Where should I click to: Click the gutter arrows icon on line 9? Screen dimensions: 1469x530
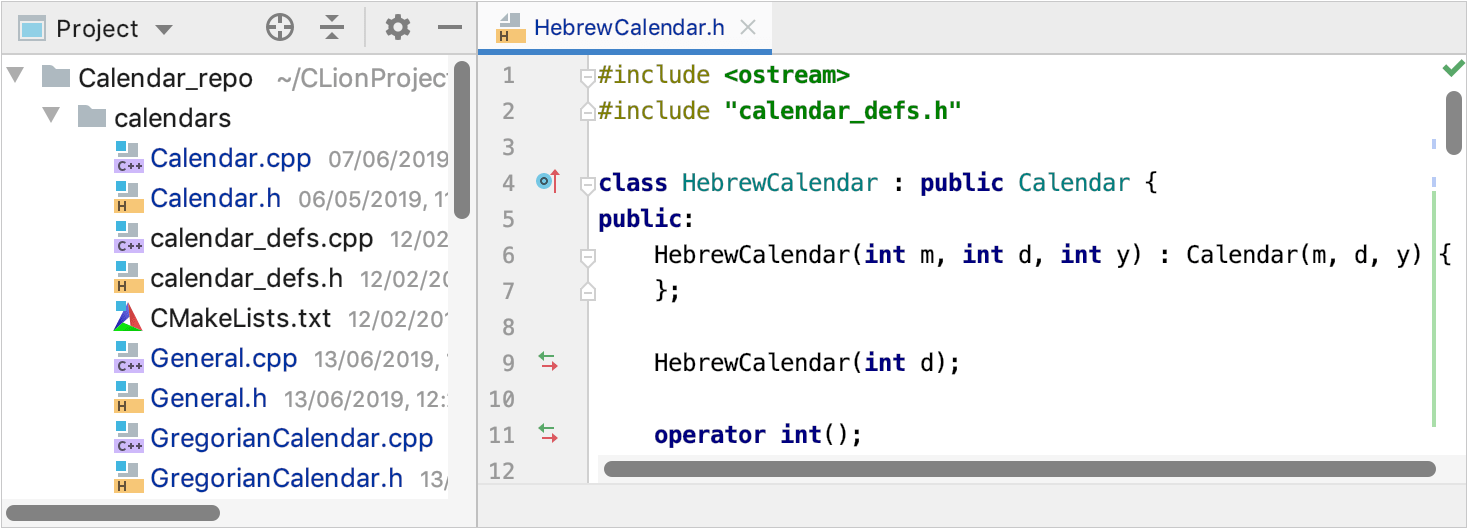click(x=548, y=362)
